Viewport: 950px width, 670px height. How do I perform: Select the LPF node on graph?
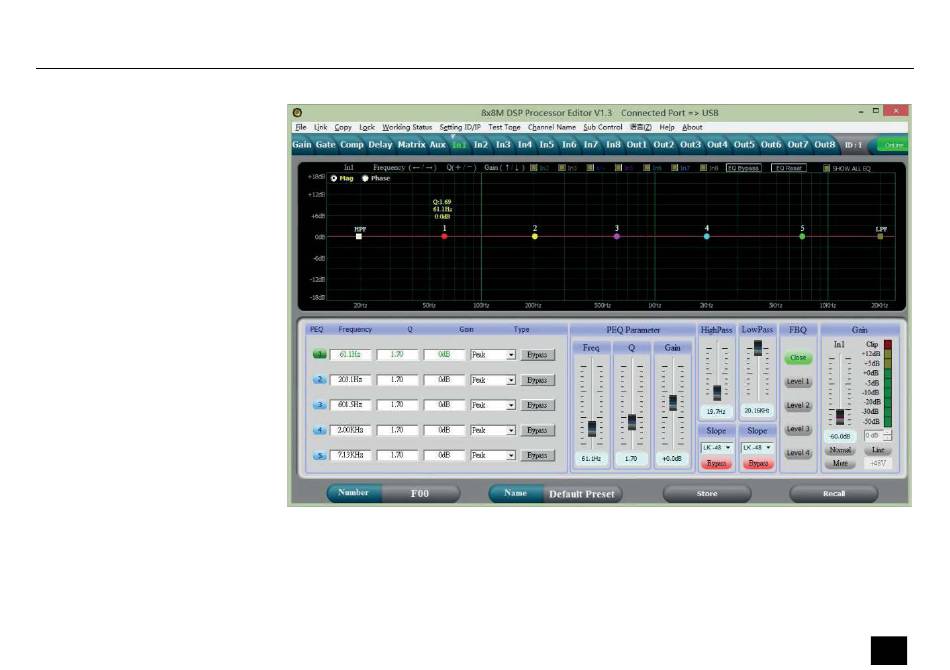tap(880, 236)
